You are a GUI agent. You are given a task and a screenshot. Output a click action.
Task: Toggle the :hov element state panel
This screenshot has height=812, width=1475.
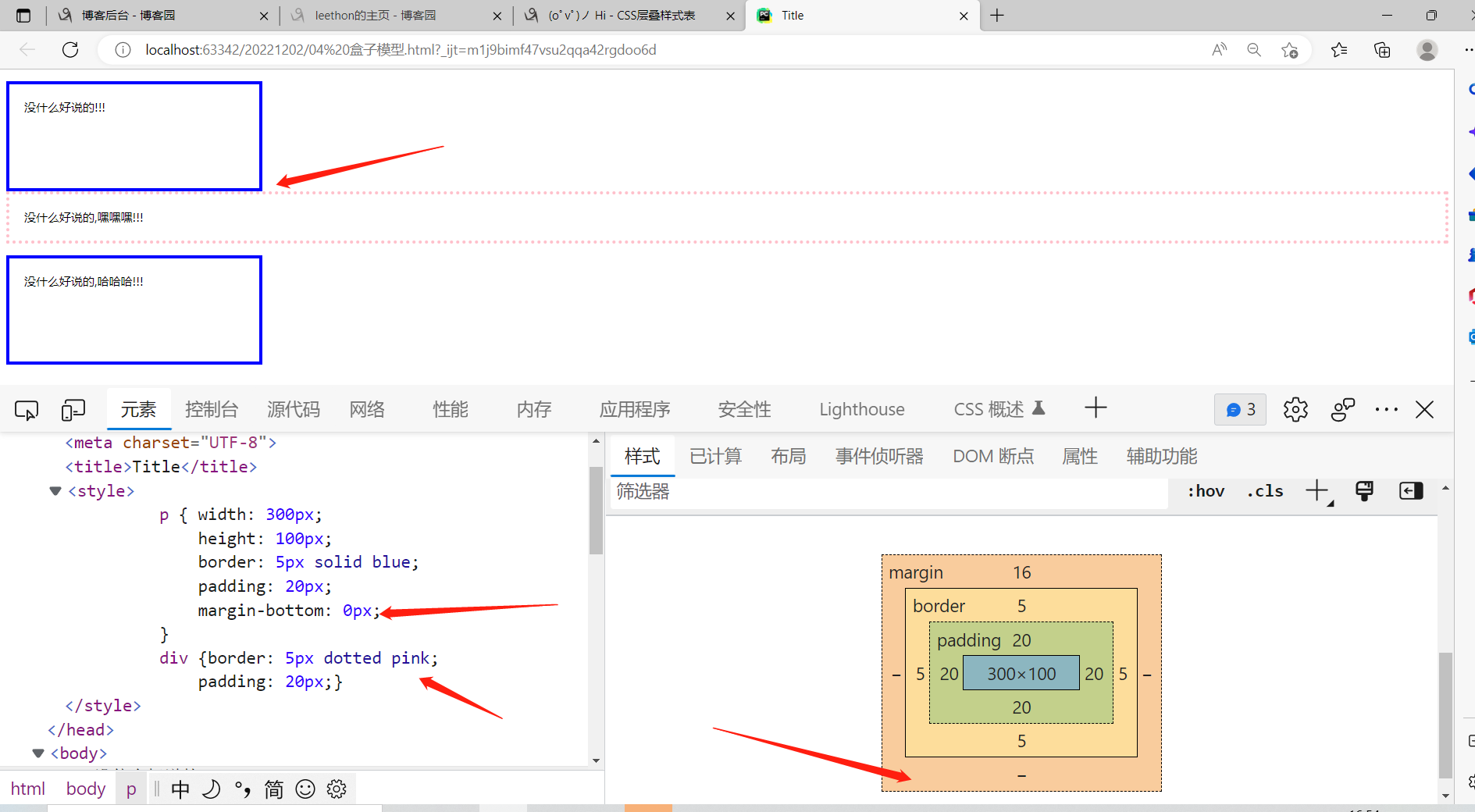(1206, 491)
